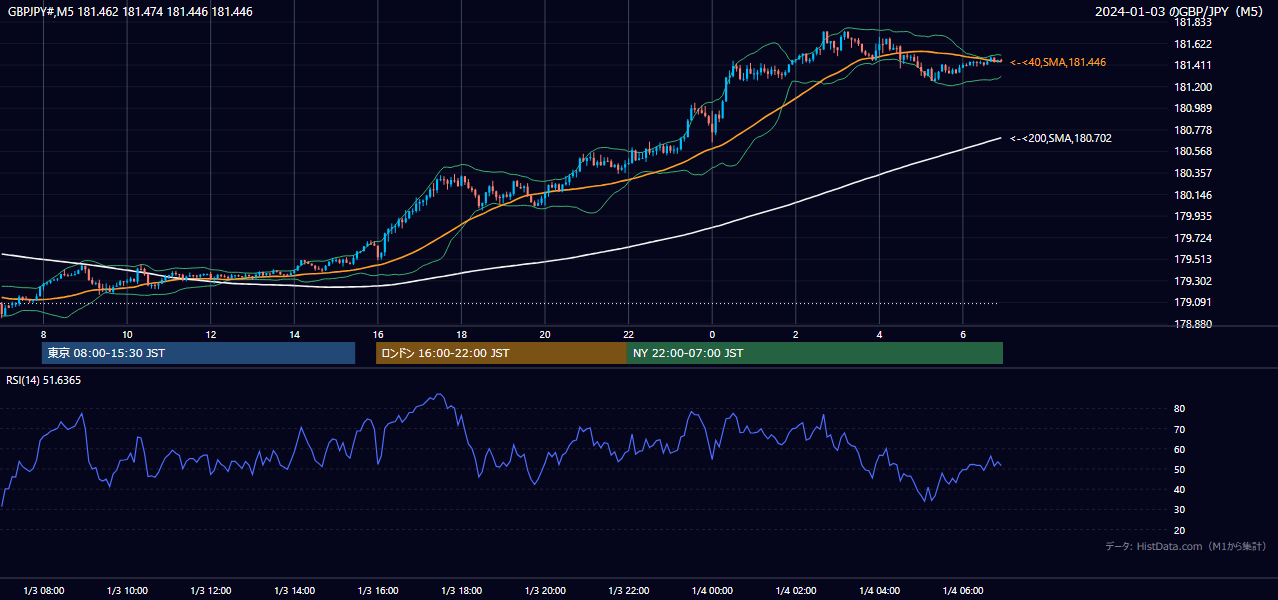This screenshot has height=600, width=1278.
Task: Click price level 181.200 on the axis
Action: pyautogui.click(x=1192, y=87)
